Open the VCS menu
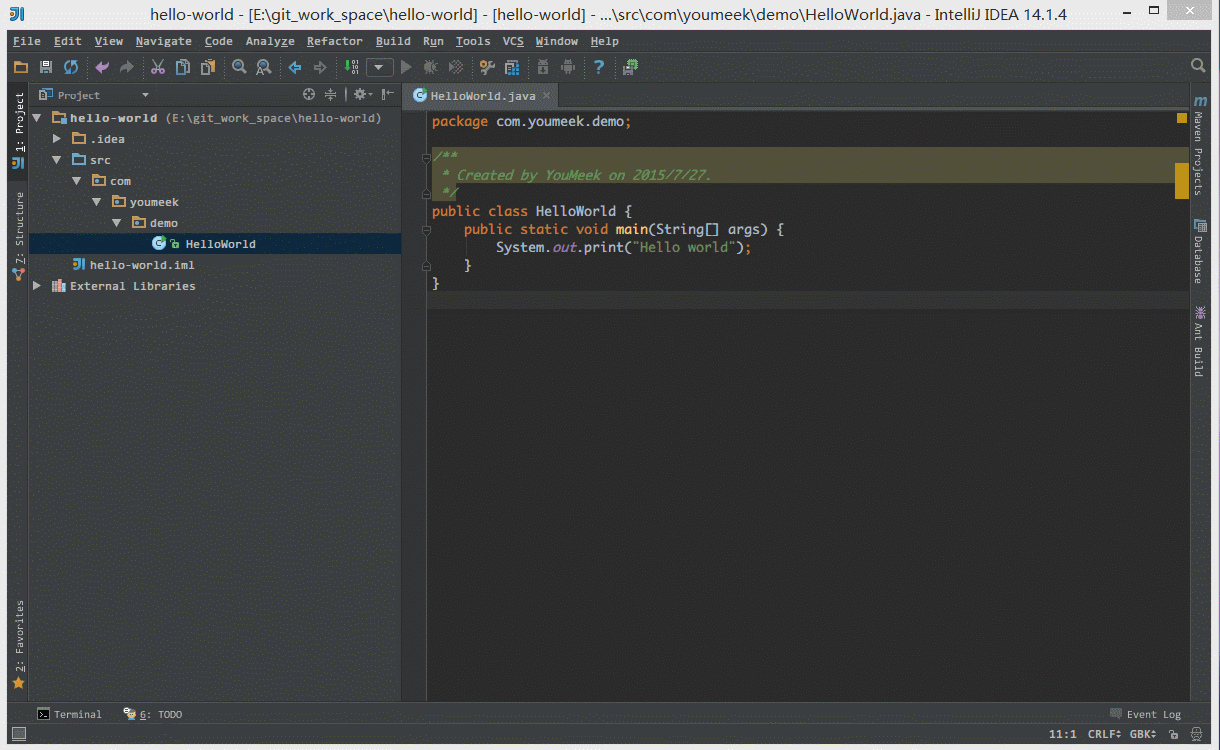The image size is (1220, 750). pos(512,41)
